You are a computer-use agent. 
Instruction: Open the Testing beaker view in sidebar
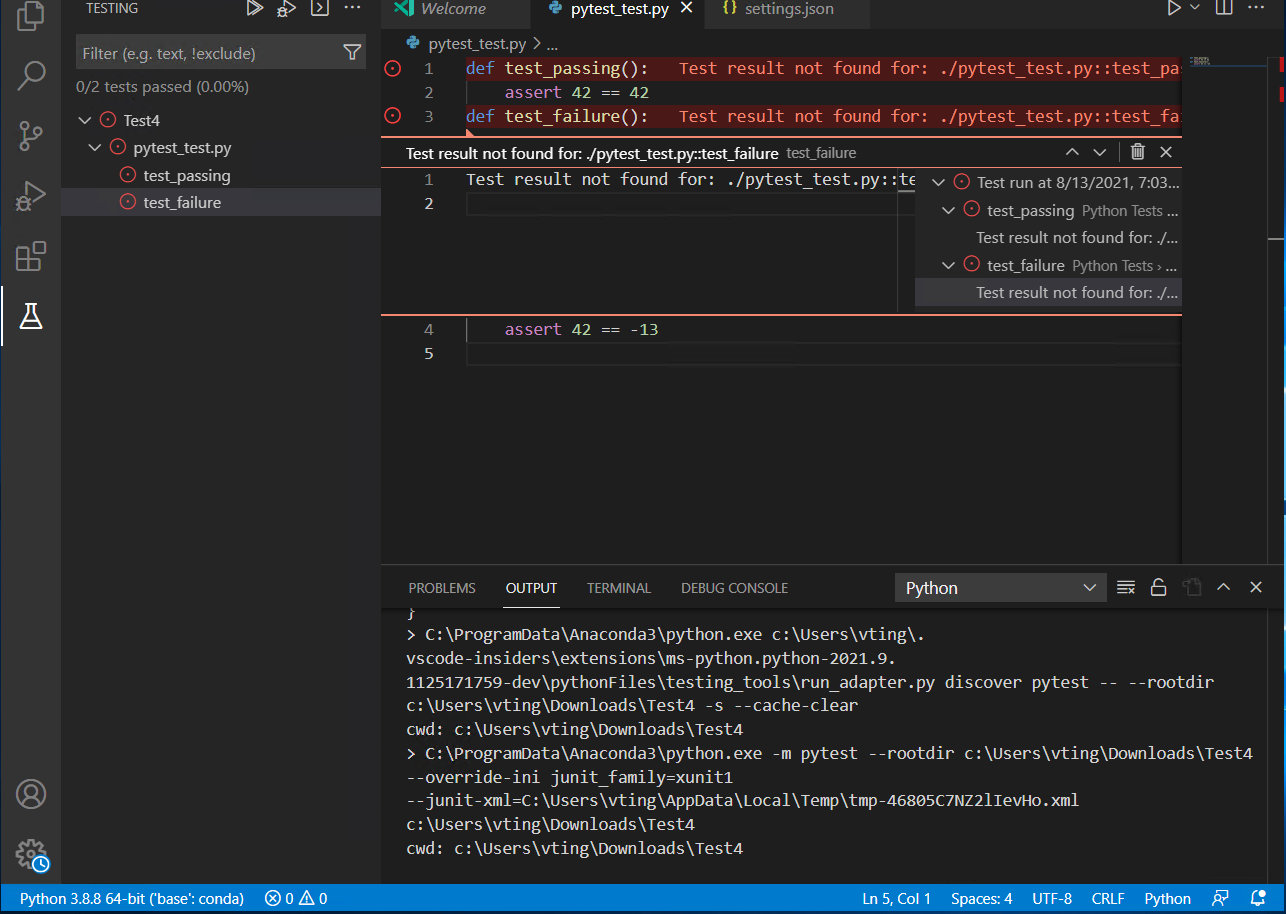31,316
